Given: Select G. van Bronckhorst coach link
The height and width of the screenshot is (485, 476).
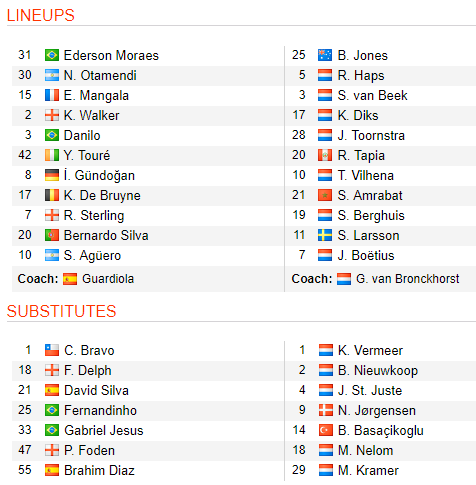Looking at the screenshot, I should [407, 279].
